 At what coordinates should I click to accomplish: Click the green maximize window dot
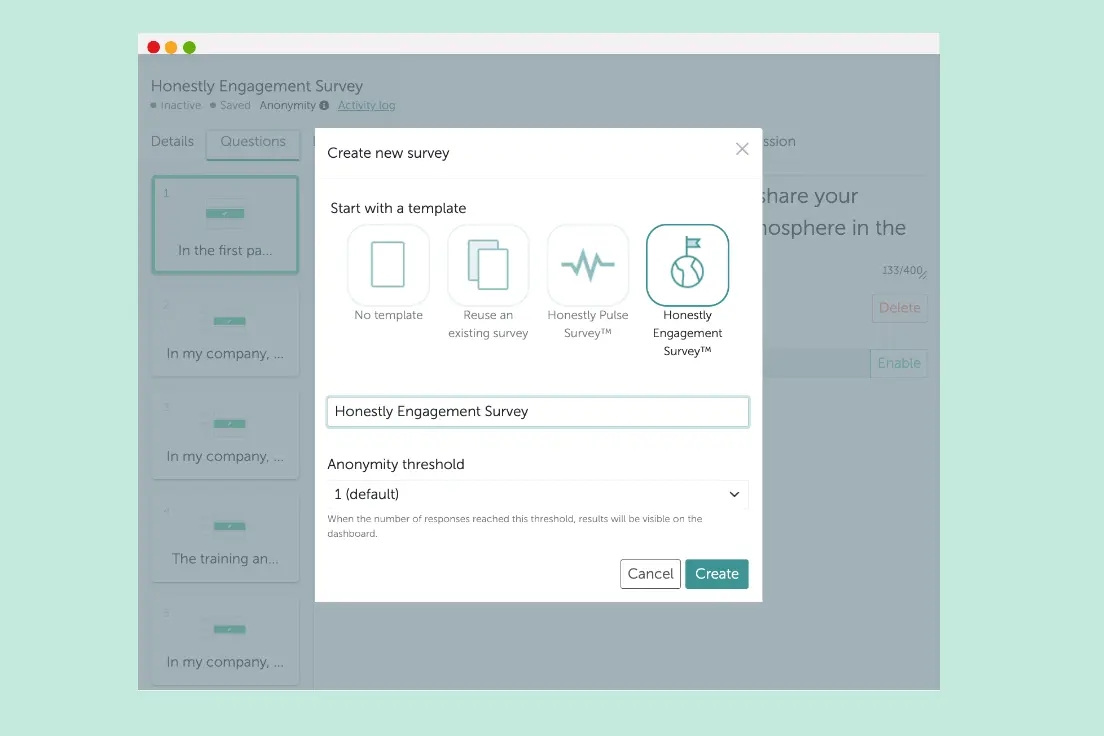point(189,47)
